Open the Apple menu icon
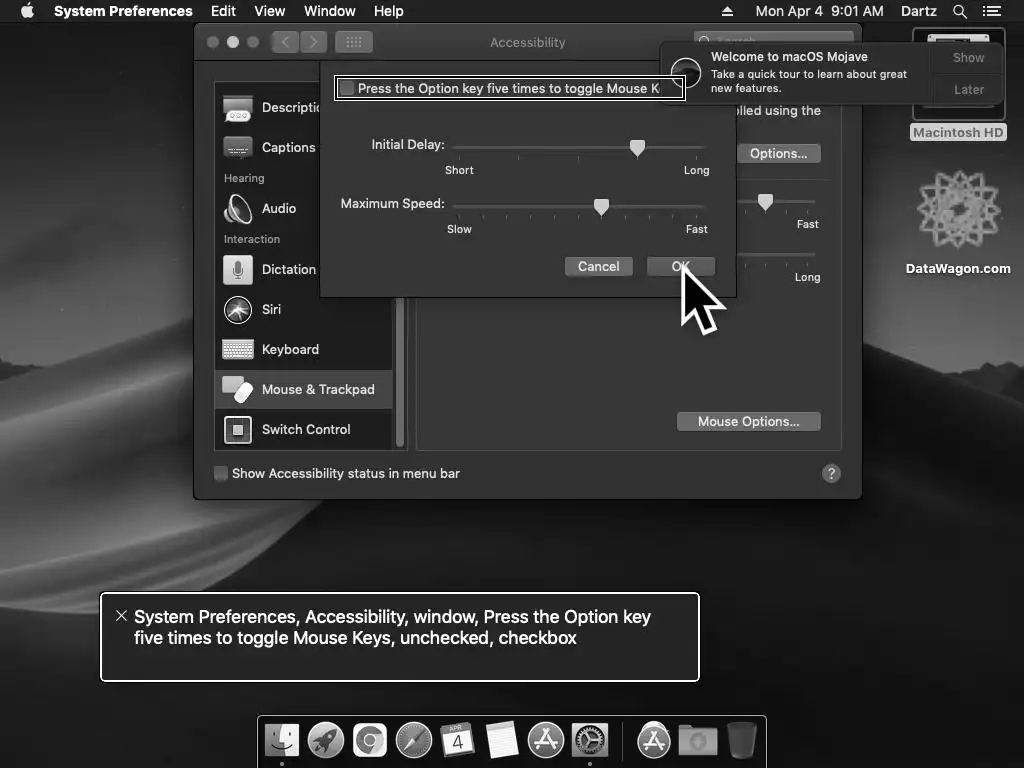This screenshot has height=768, width=1024. [x=27, y=11]
